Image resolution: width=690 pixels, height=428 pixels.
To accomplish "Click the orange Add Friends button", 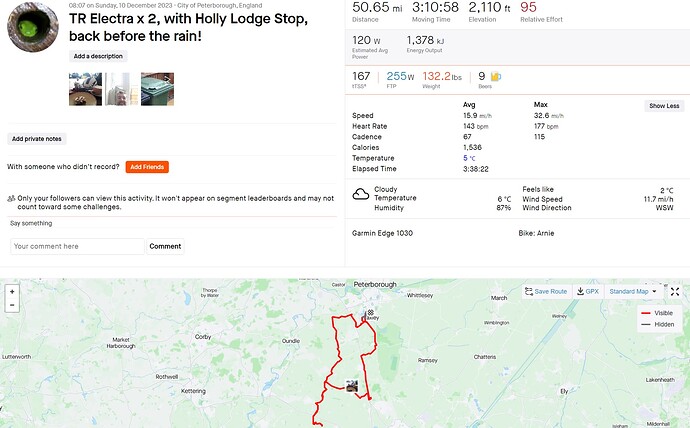I will click(x=147, y=167).
